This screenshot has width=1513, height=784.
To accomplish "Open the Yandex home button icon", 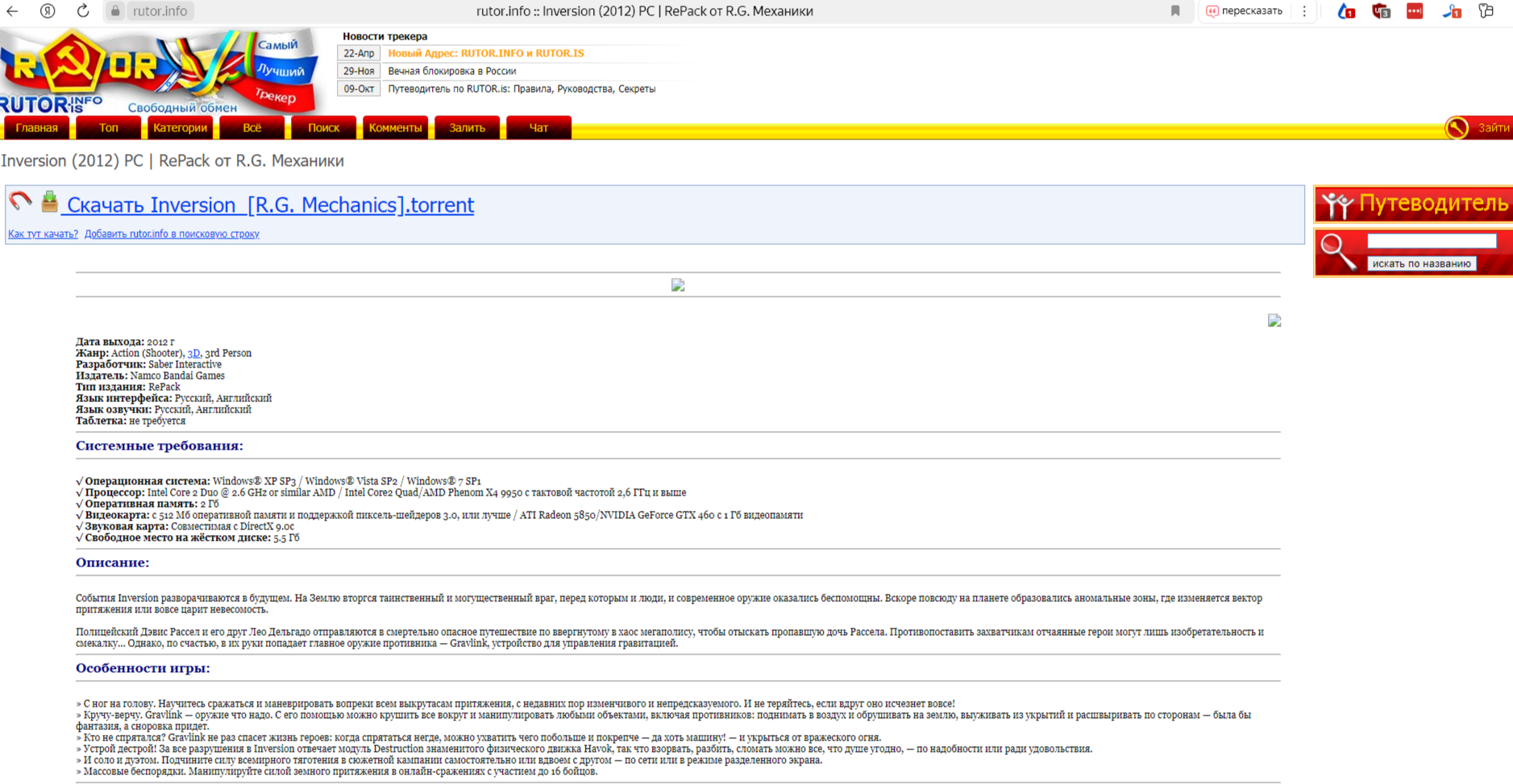I will (48, 11).
